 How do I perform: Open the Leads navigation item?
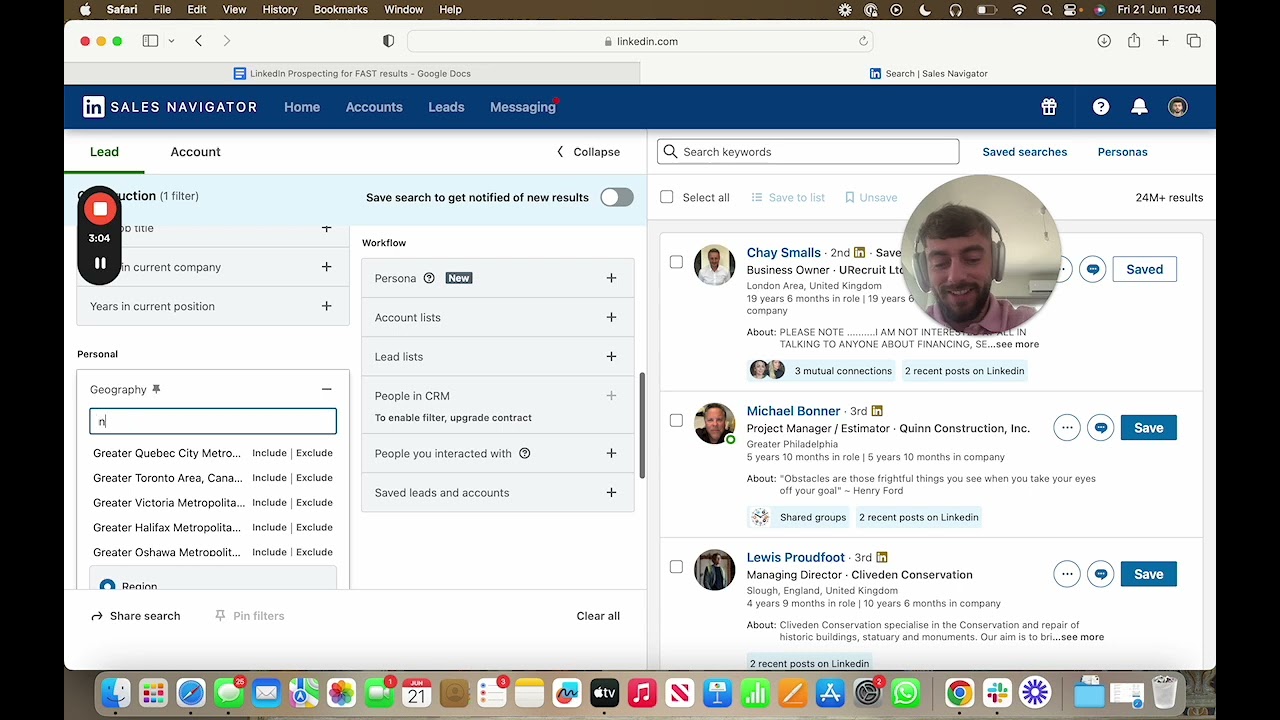pyautogui.click(x=446, y=107)
